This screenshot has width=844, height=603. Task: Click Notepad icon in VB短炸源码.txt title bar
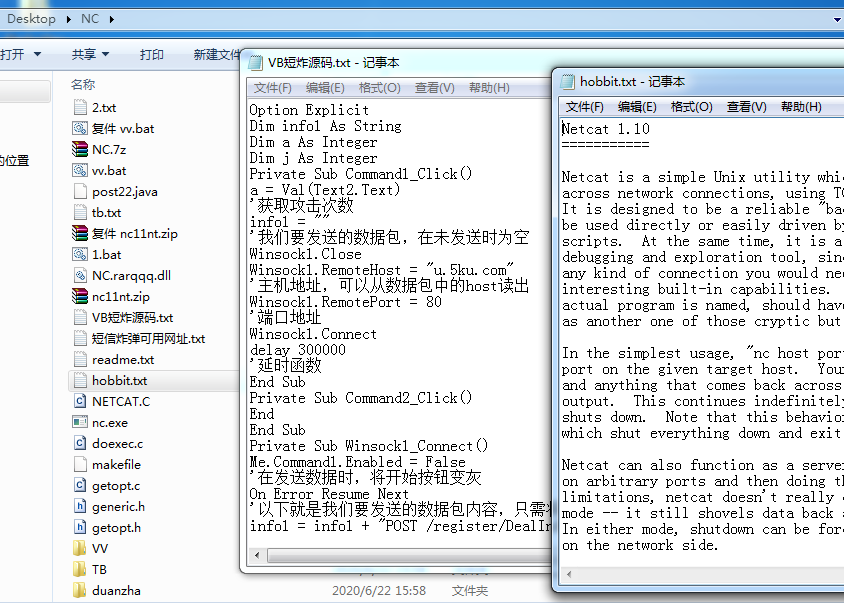coord(255,62)
